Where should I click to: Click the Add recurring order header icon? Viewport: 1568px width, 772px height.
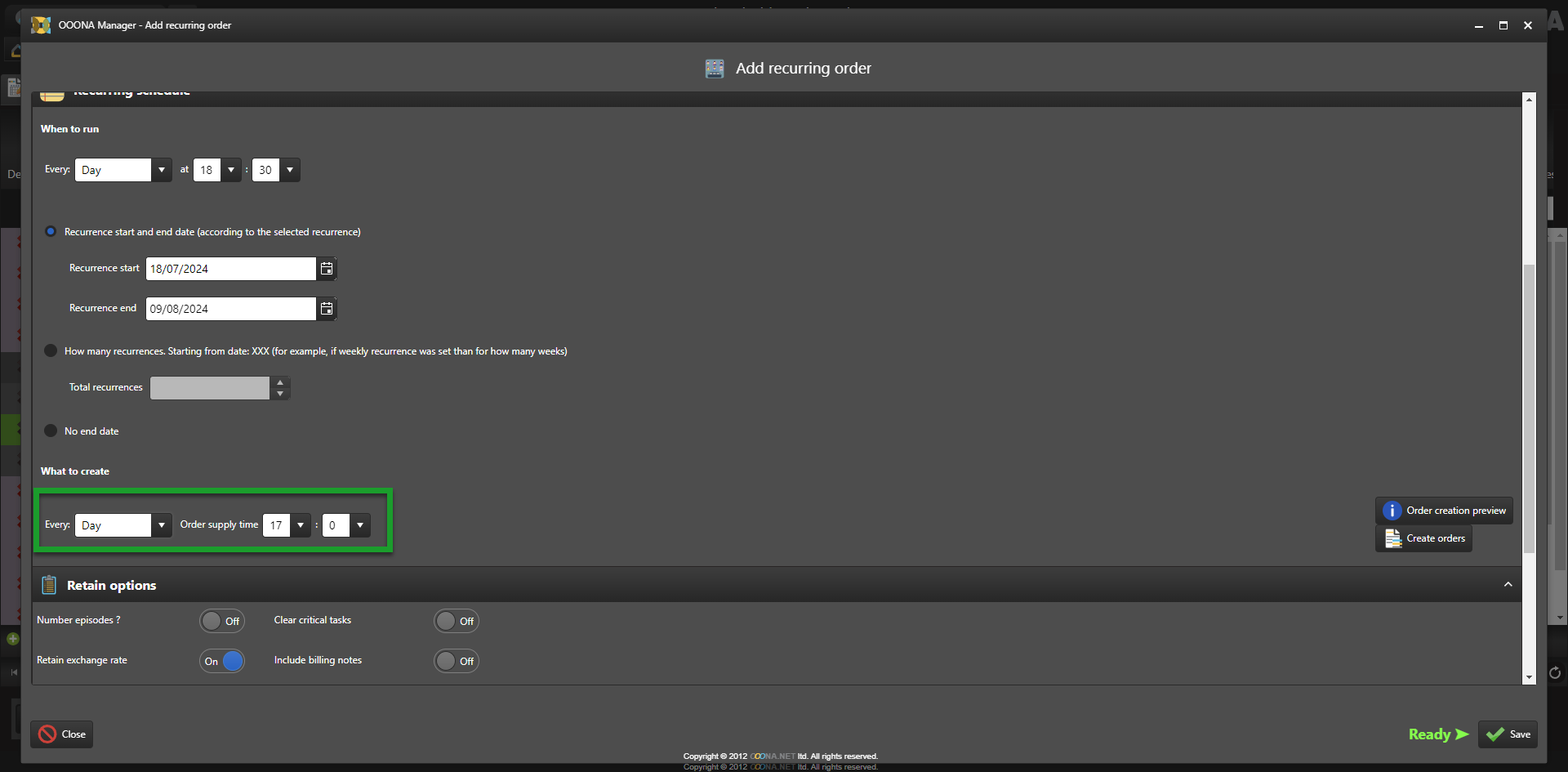click(x=715, y=69)
